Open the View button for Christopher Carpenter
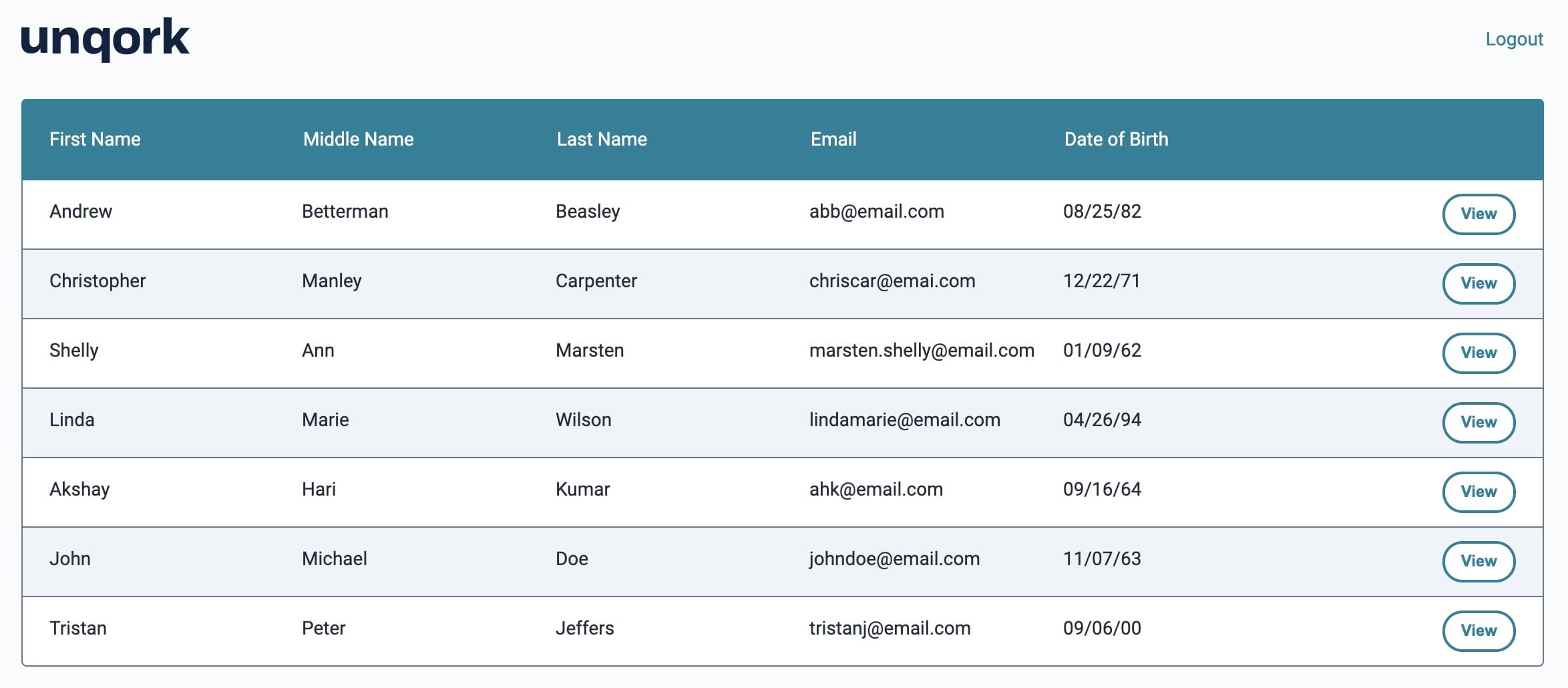The width and height of the screenshot is (1568, 688). [1479, 284]
